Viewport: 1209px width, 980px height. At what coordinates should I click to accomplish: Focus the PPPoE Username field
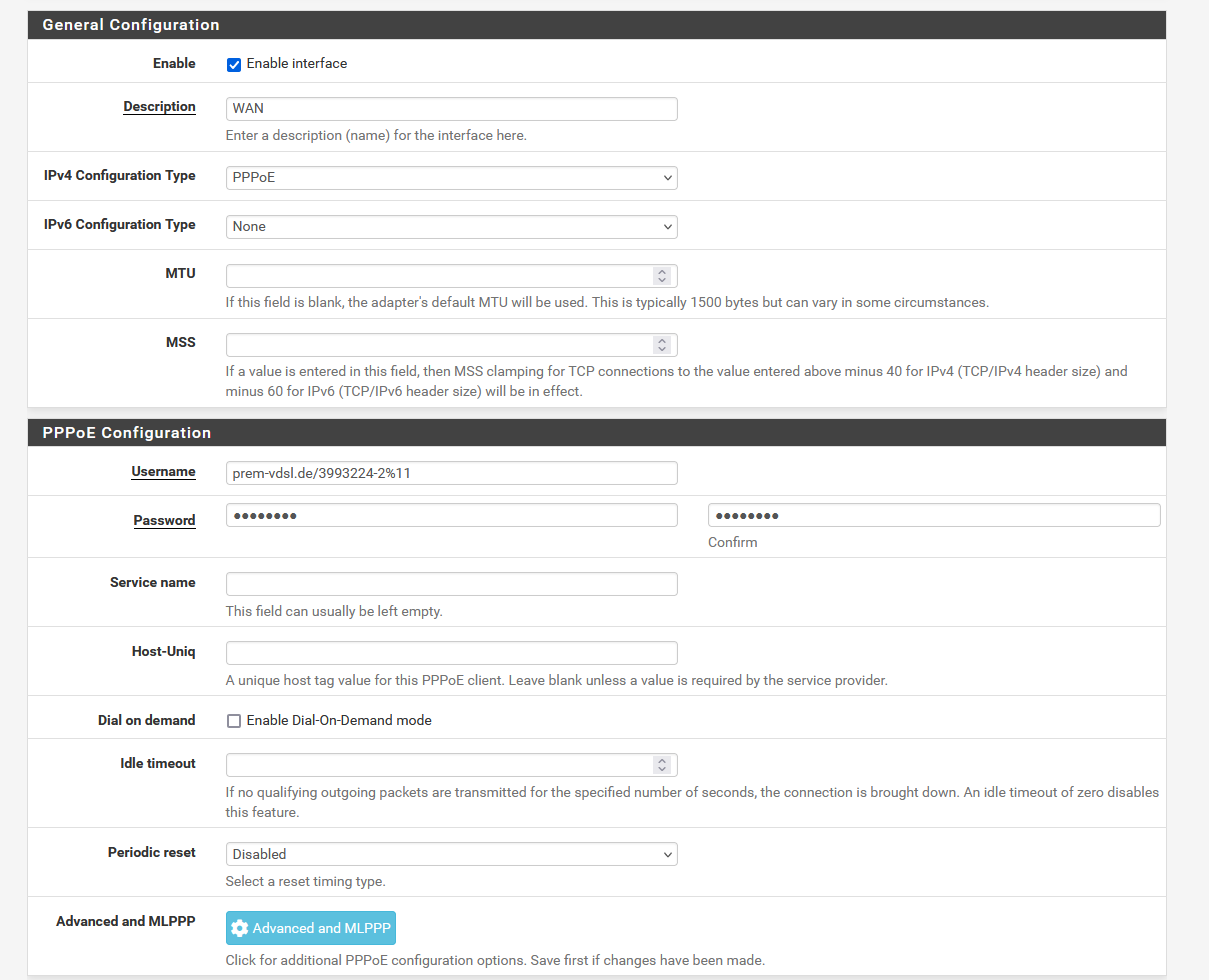tap(451, 473)
